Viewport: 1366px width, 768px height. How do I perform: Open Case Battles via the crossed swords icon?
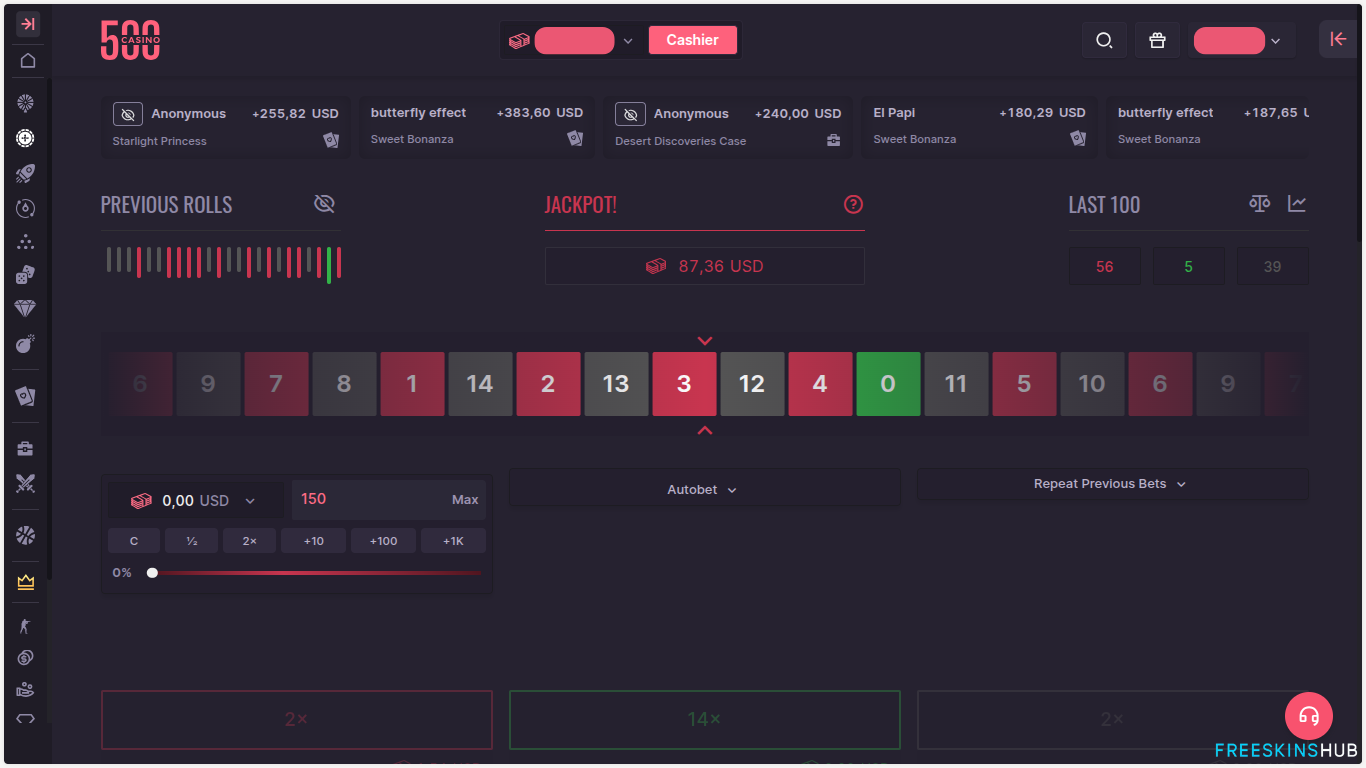coord(25,484)
